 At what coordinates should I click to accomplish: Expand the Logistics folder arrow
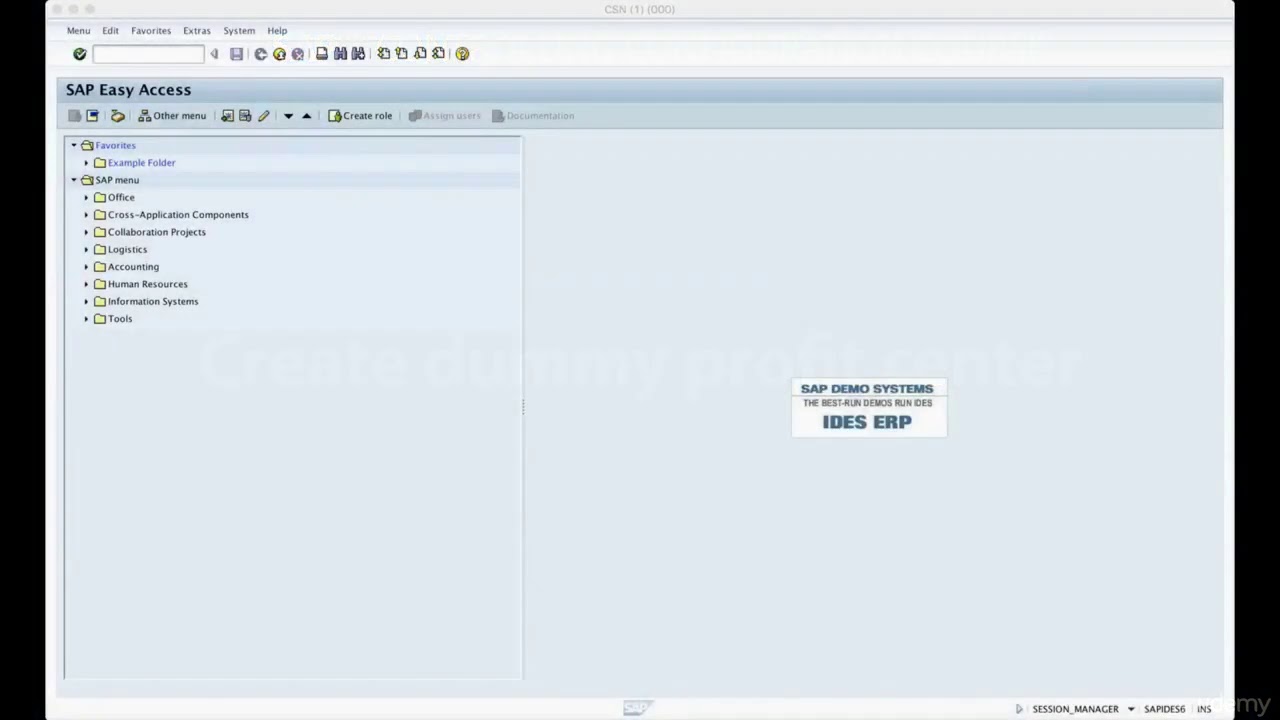click(86, 250)
